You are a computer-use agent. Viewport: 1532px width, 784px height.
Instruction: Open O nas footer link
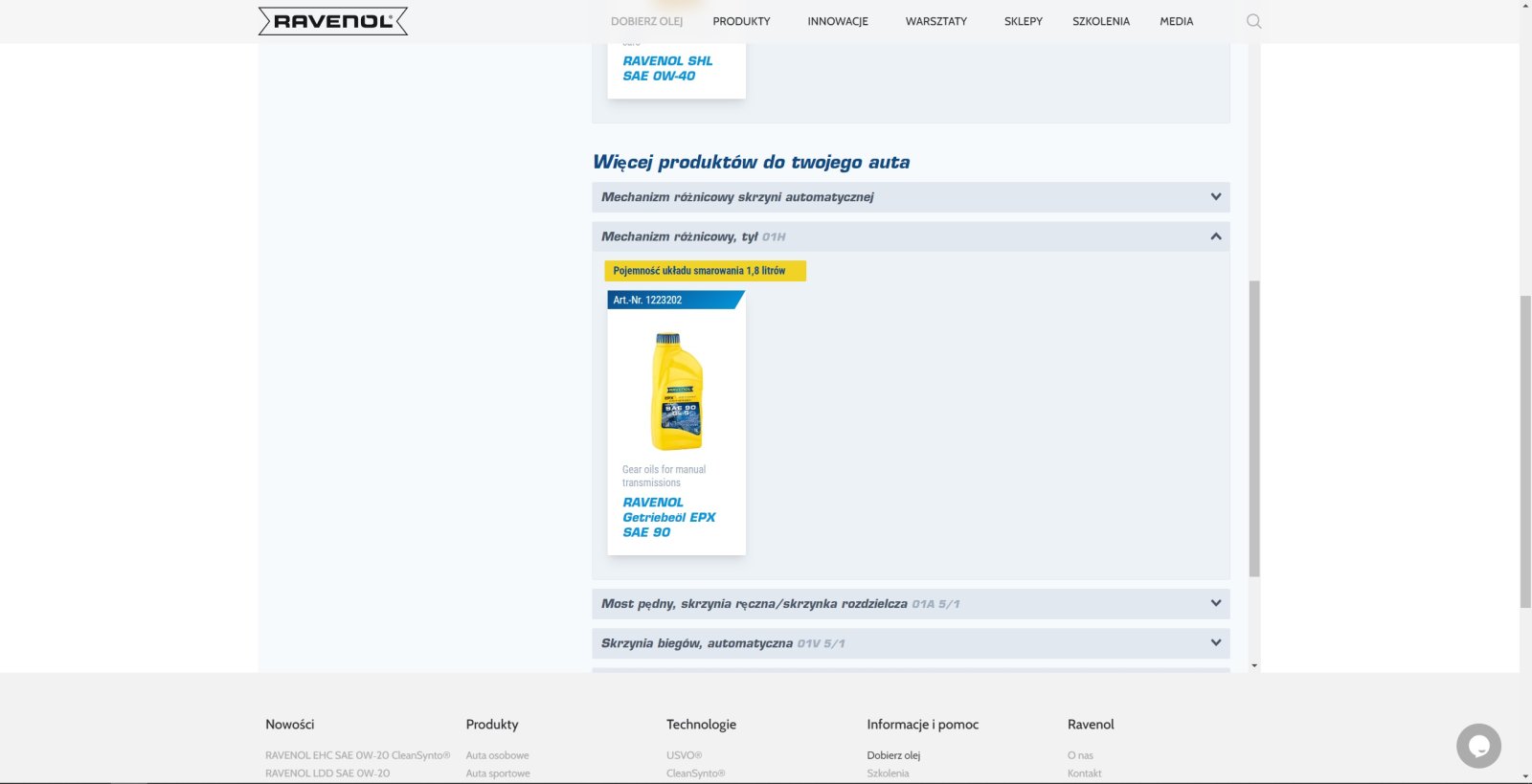[x=1080, y=755]
